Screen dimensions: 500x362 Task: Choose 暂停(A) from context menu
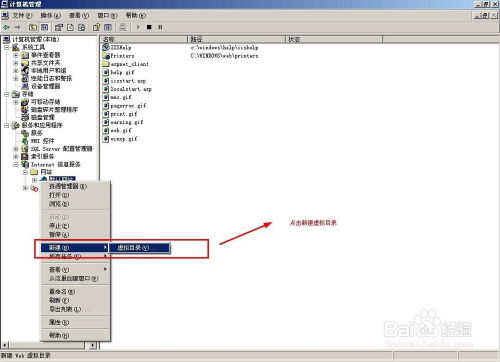pyautogui.click(x=74, y=234)
